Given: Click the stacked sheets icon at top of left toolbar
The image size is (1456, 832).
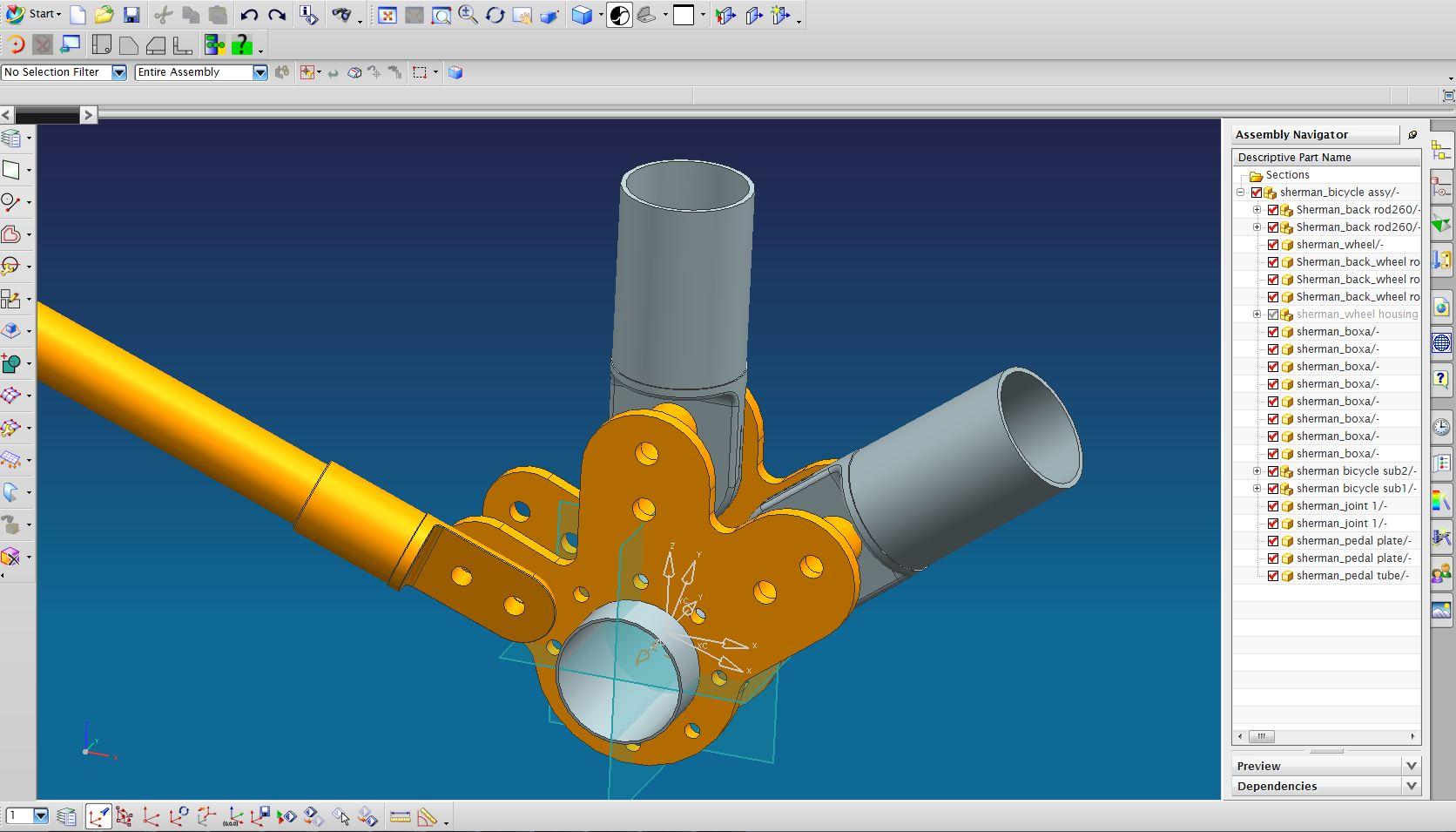Looking at the screenshot, I should (11, 138).
